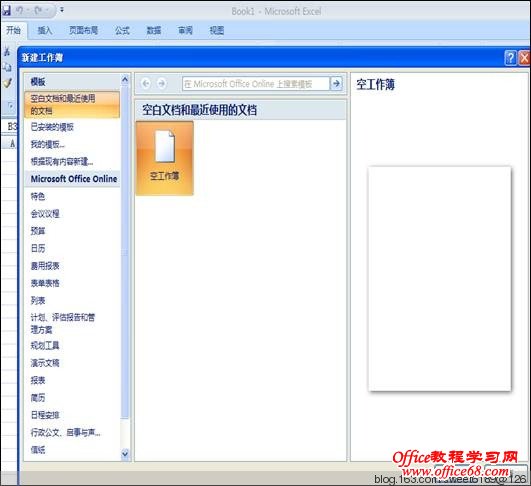This screenshot has height=486, width=531.
Task: Select 空白文档和最近使用的文档 in template list
Action: point(72,105)
